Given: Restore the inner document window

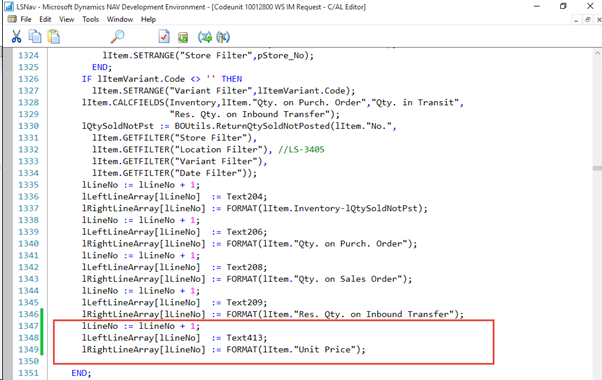Looking at the screenshot, I should pos(587,20).
